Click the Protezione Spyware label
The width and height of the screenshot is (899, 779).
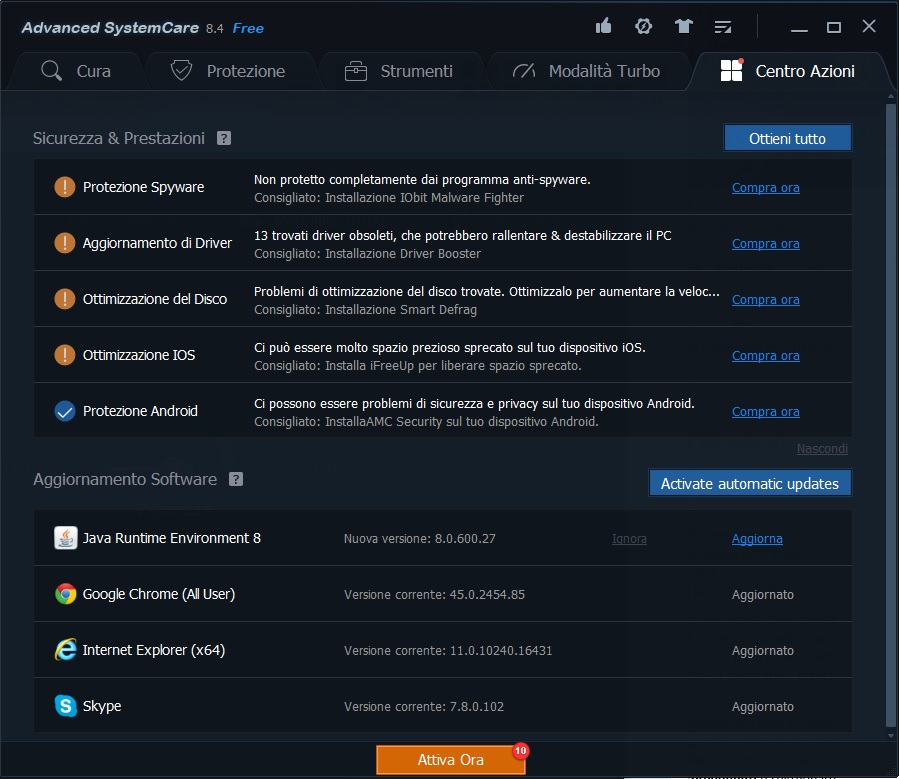[143, 187]
